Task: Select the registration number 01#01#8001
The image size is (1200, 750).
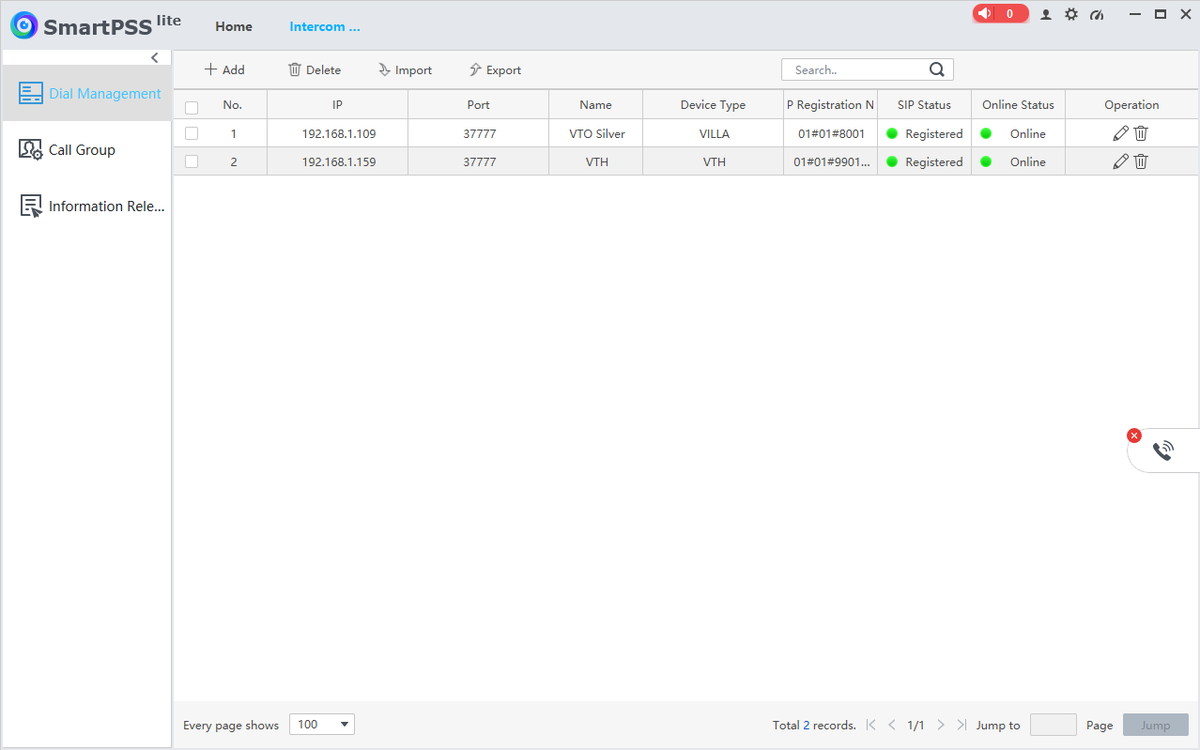Action: click(831, 133)
